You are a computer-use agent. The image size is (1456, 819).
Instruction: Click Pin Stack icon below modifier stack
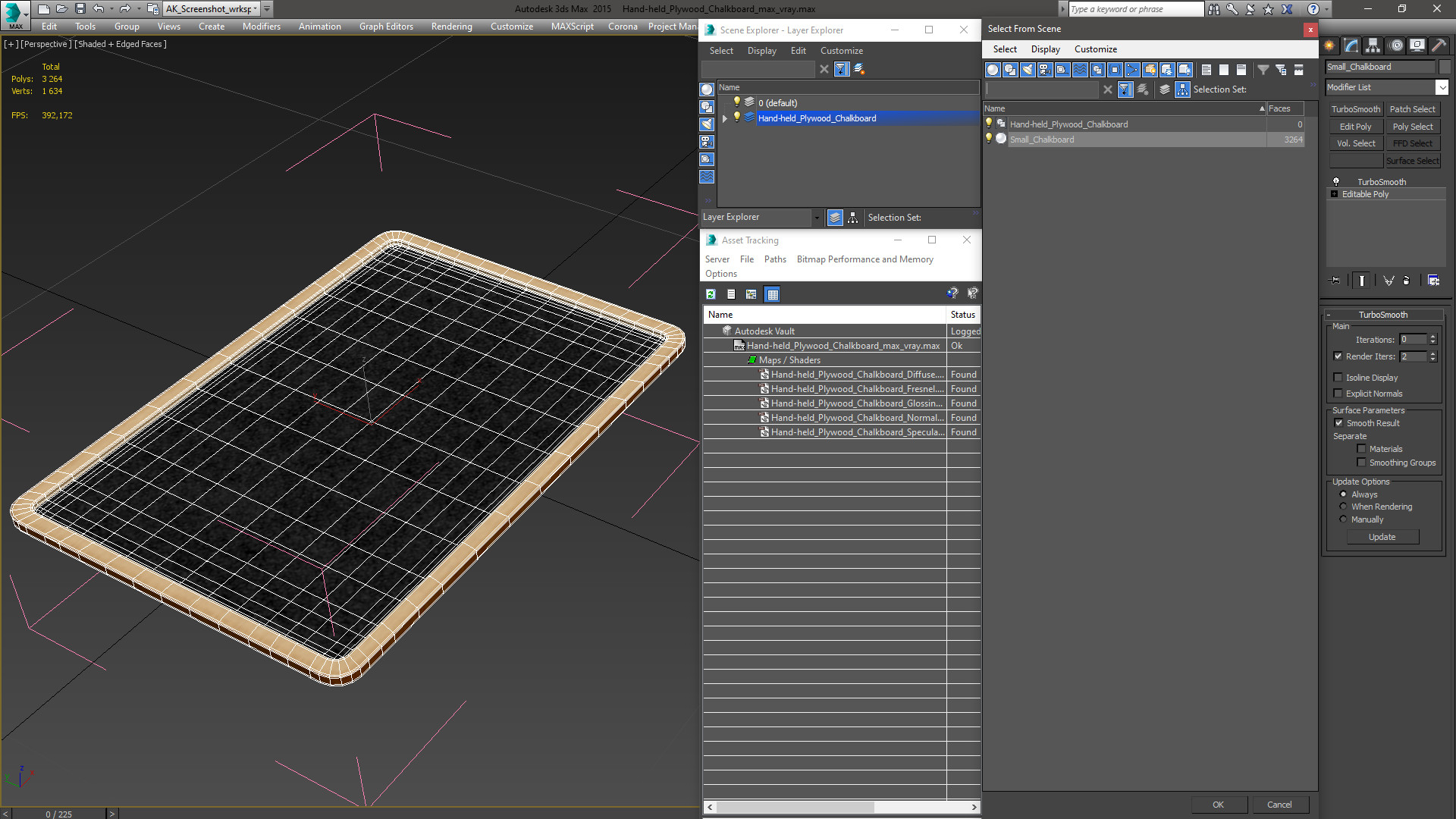[x=1335, y=281]
